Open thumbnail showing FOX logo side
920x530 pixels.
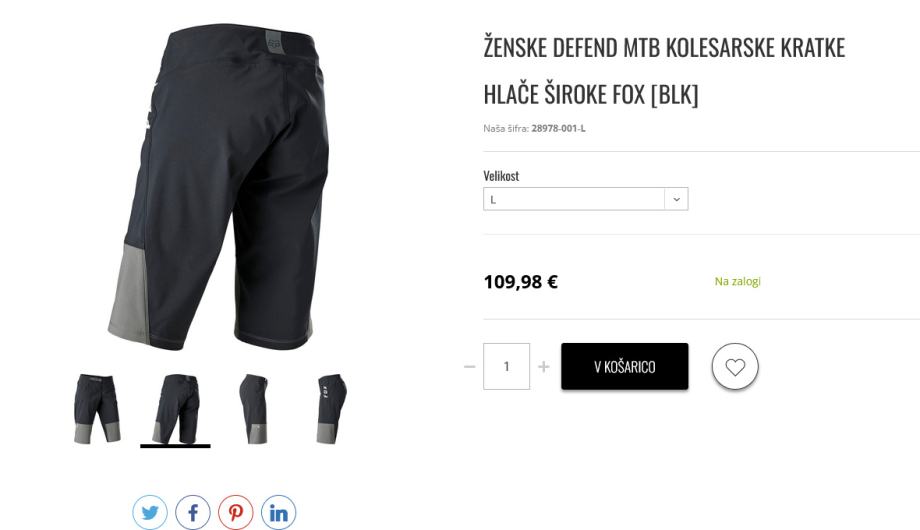point(332,409)
